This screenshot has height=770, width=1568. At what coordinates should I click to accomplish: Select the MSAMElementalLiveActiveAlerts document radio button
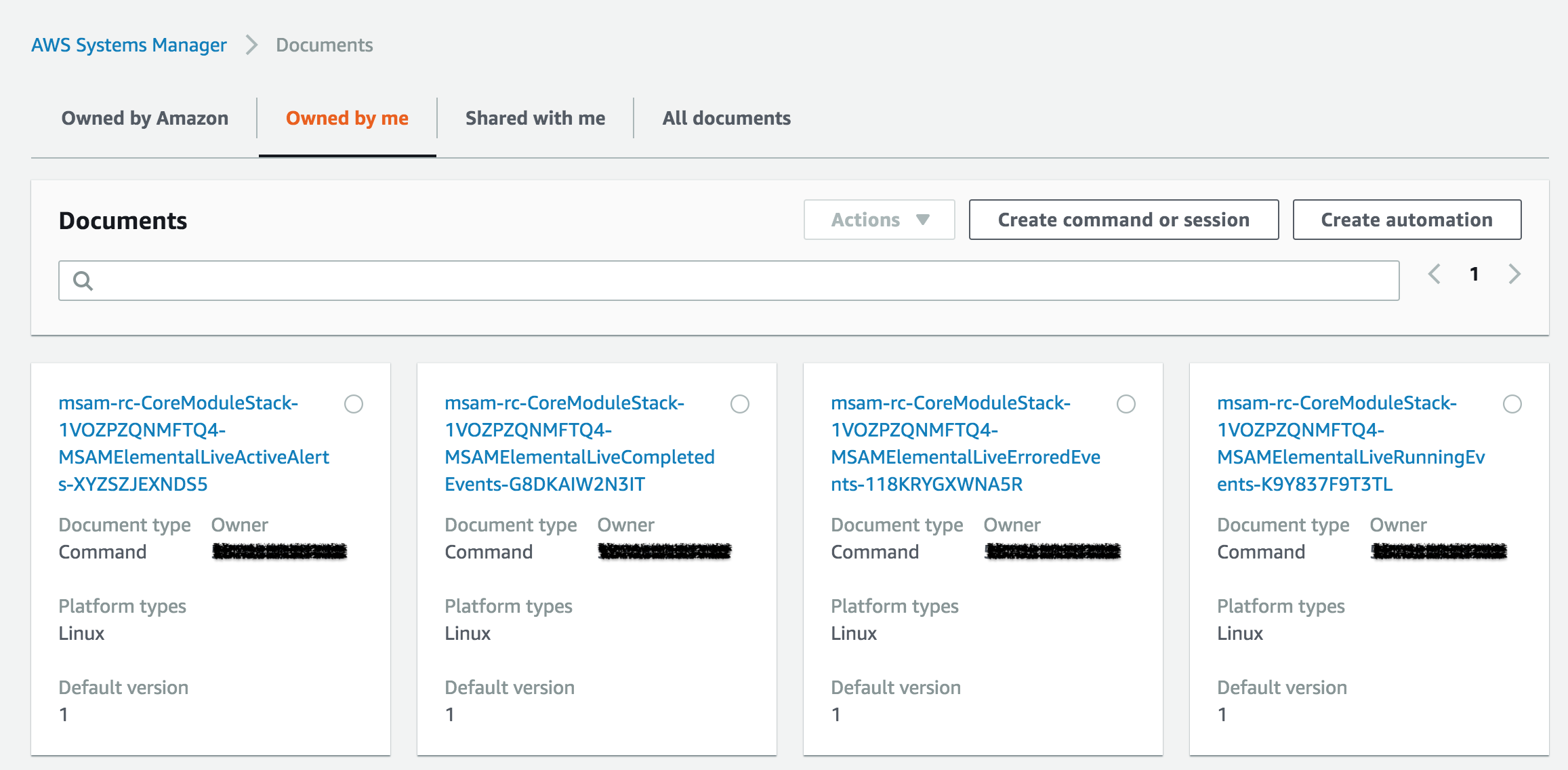pyautogui.click(x=354, y=404)
